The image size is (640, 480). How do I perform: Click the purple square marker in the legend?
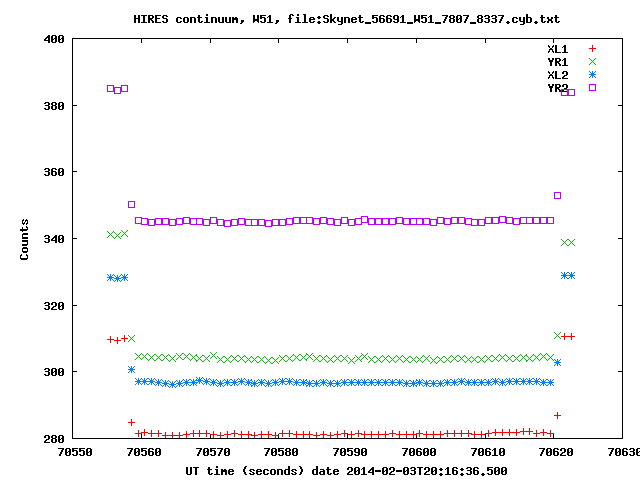point(592,87)
